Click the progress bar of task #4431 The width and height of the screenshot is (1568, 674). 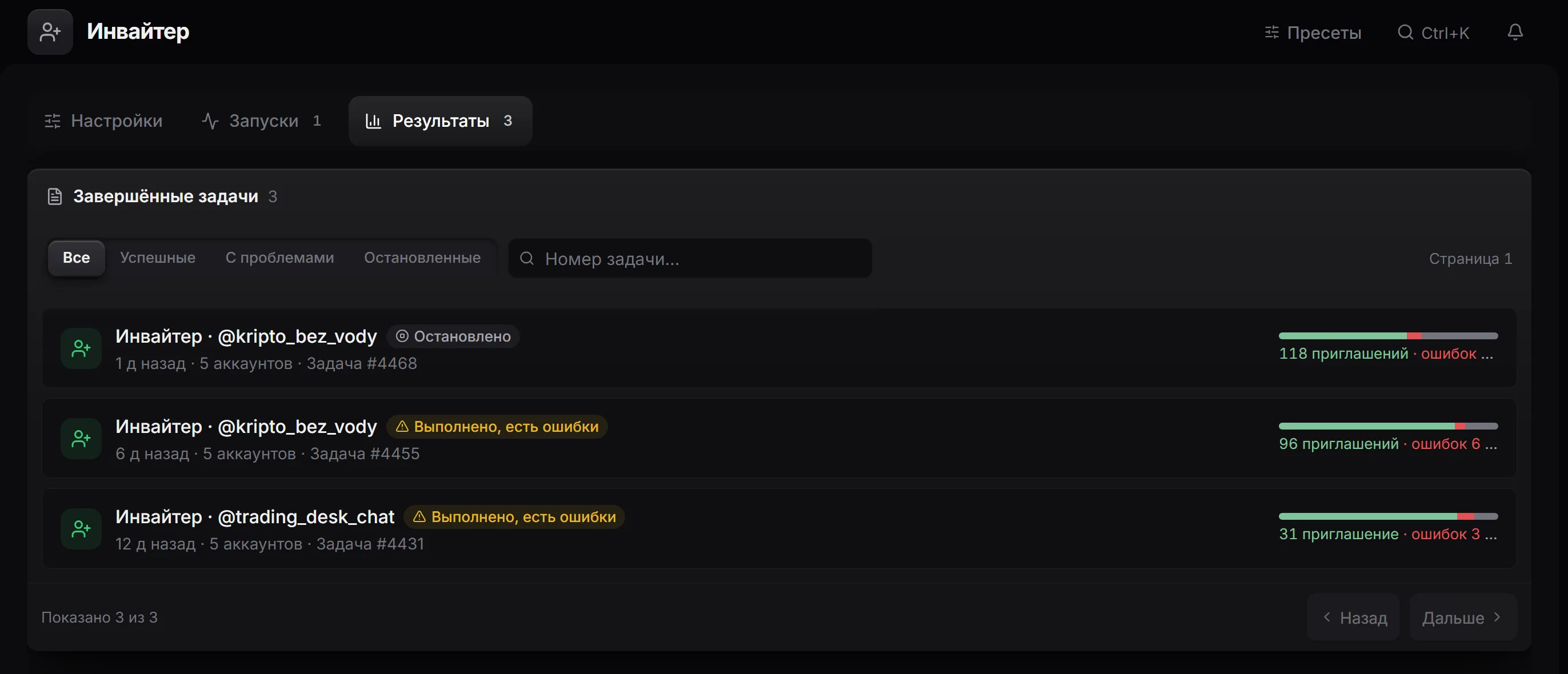coord(1388,516)
